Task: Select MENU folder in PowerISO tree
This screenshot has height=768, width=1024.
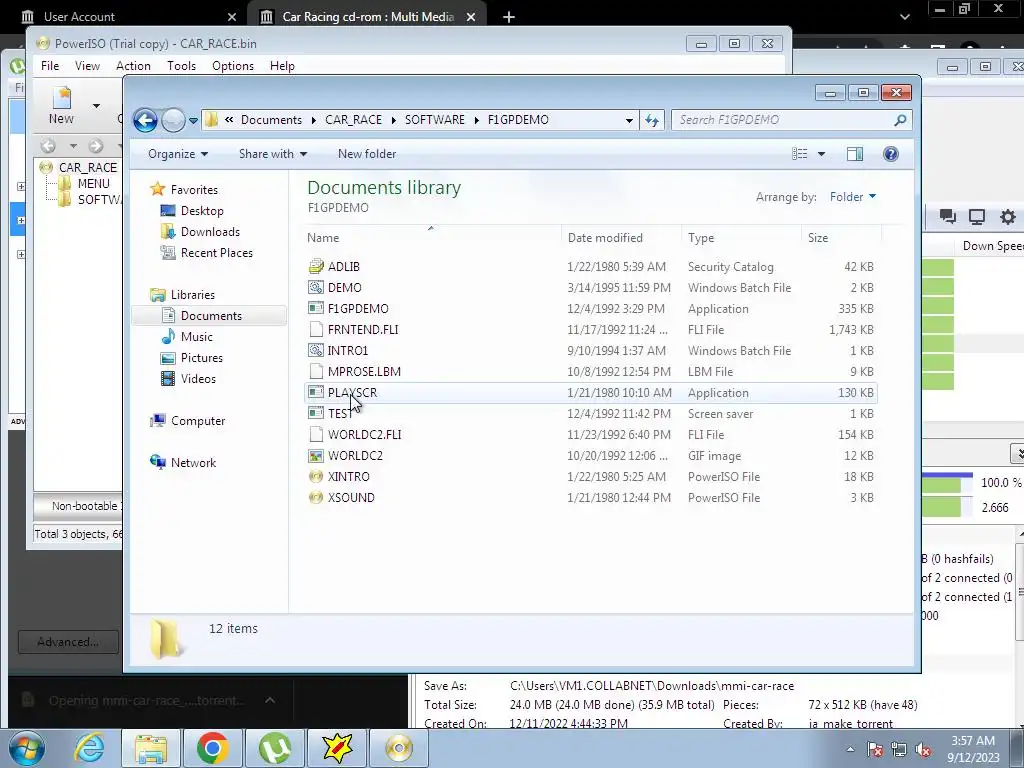Action: pyautogui.click(x=93, y=184)
